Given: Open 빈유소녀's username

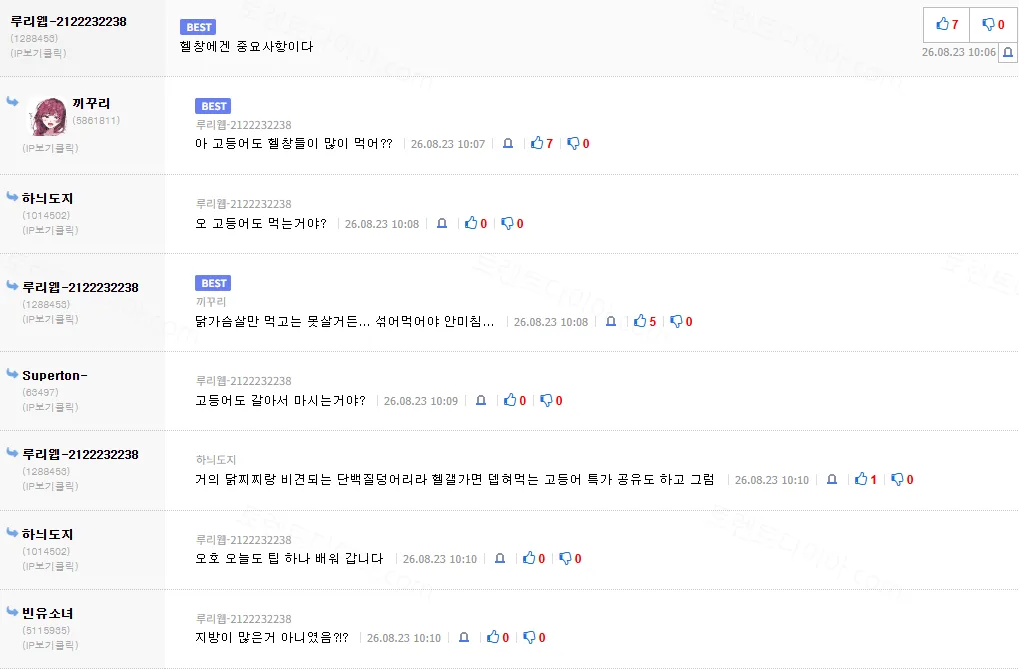Looking at the screenshot, I should [x=47, y=613].
